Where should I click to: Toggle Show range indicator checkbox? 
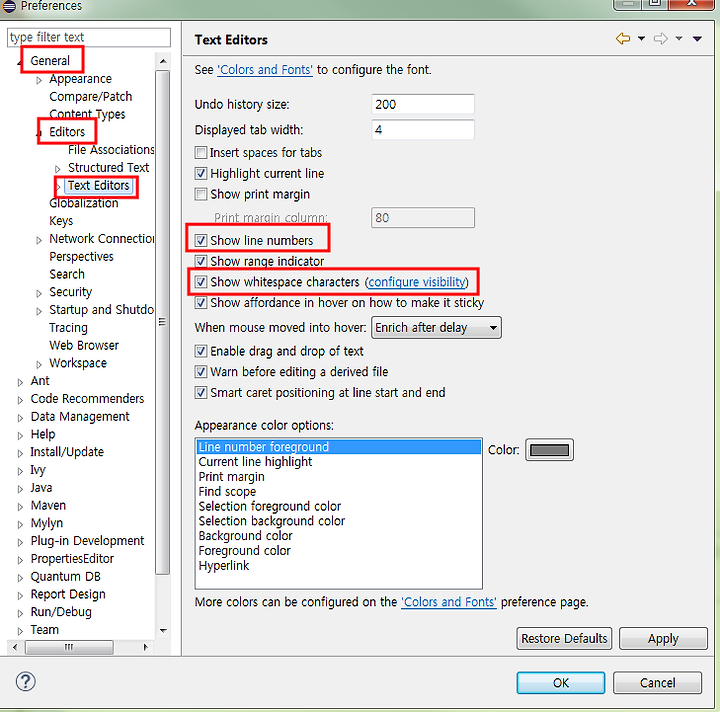click(x=201, y=261)
